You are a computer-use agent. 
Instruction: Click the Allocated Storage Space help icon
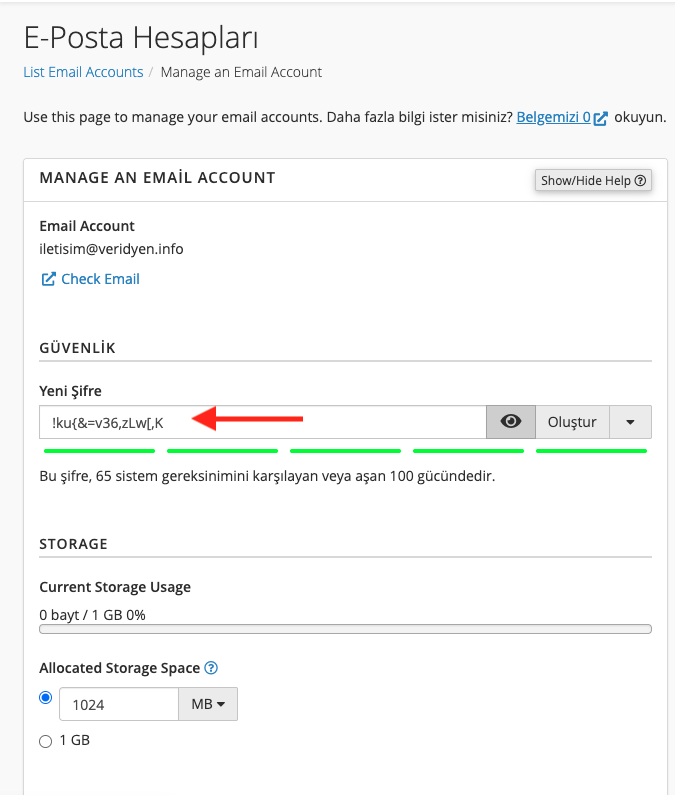(x=211, y=668)
